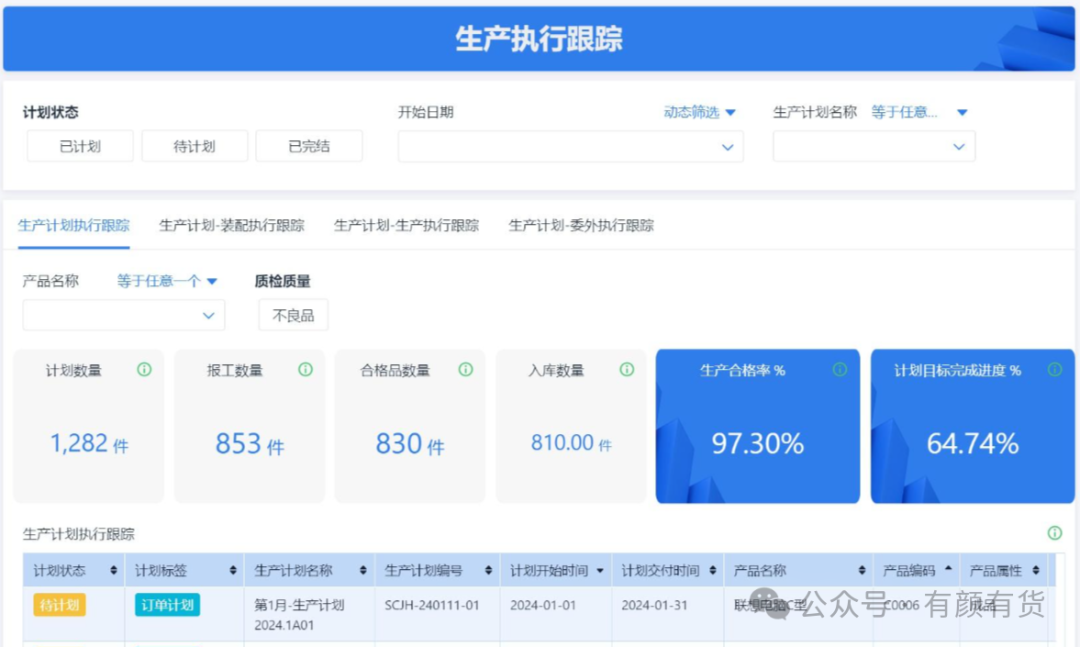This screenshot has height=647, width=1080.
Task: Click info icon on 合格品数量 card
Action: pyautogui.click(x=465, y=370)
